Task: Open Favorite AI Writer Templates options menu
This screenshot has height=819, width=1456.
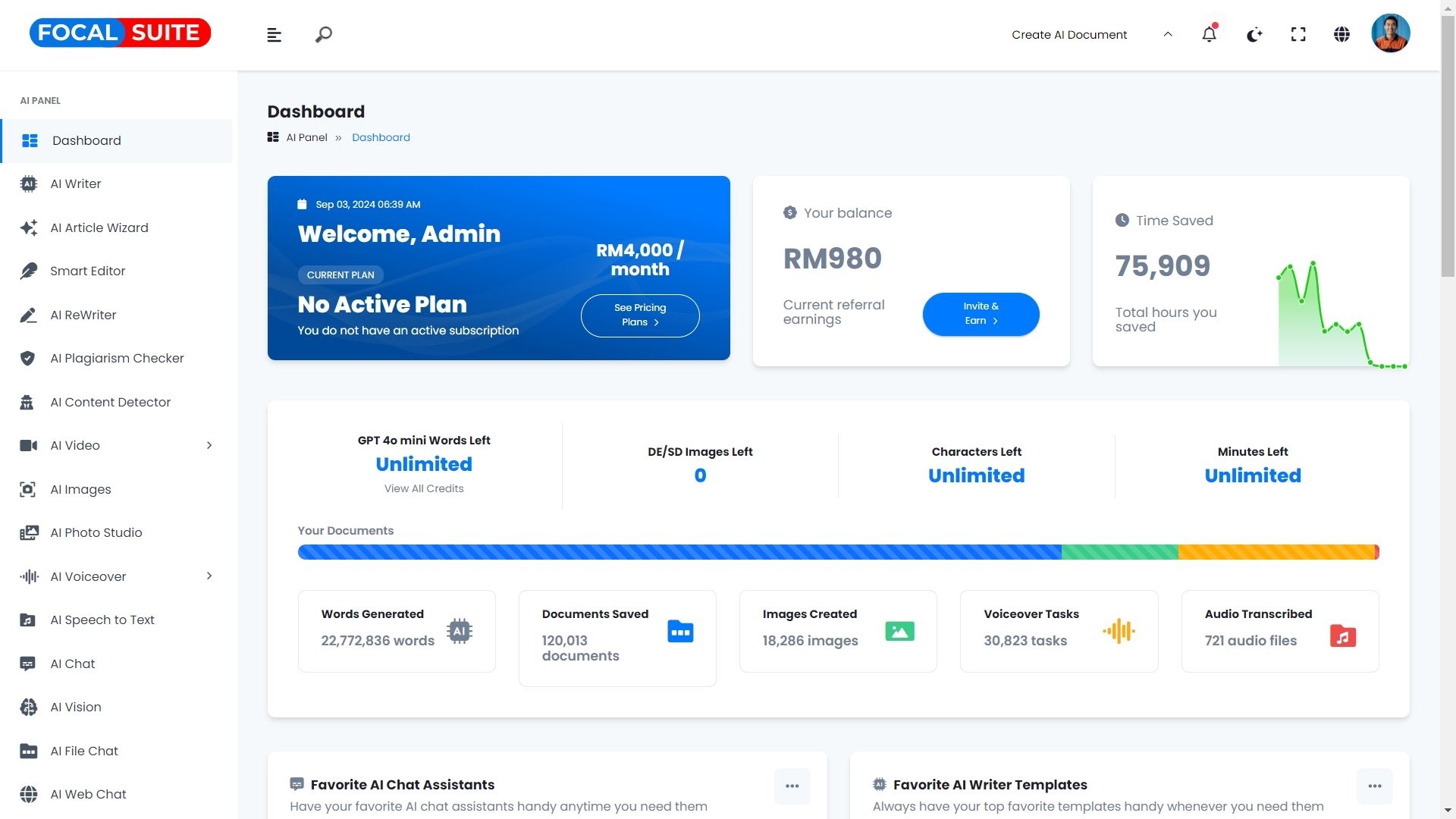Action: point(1374,786)
